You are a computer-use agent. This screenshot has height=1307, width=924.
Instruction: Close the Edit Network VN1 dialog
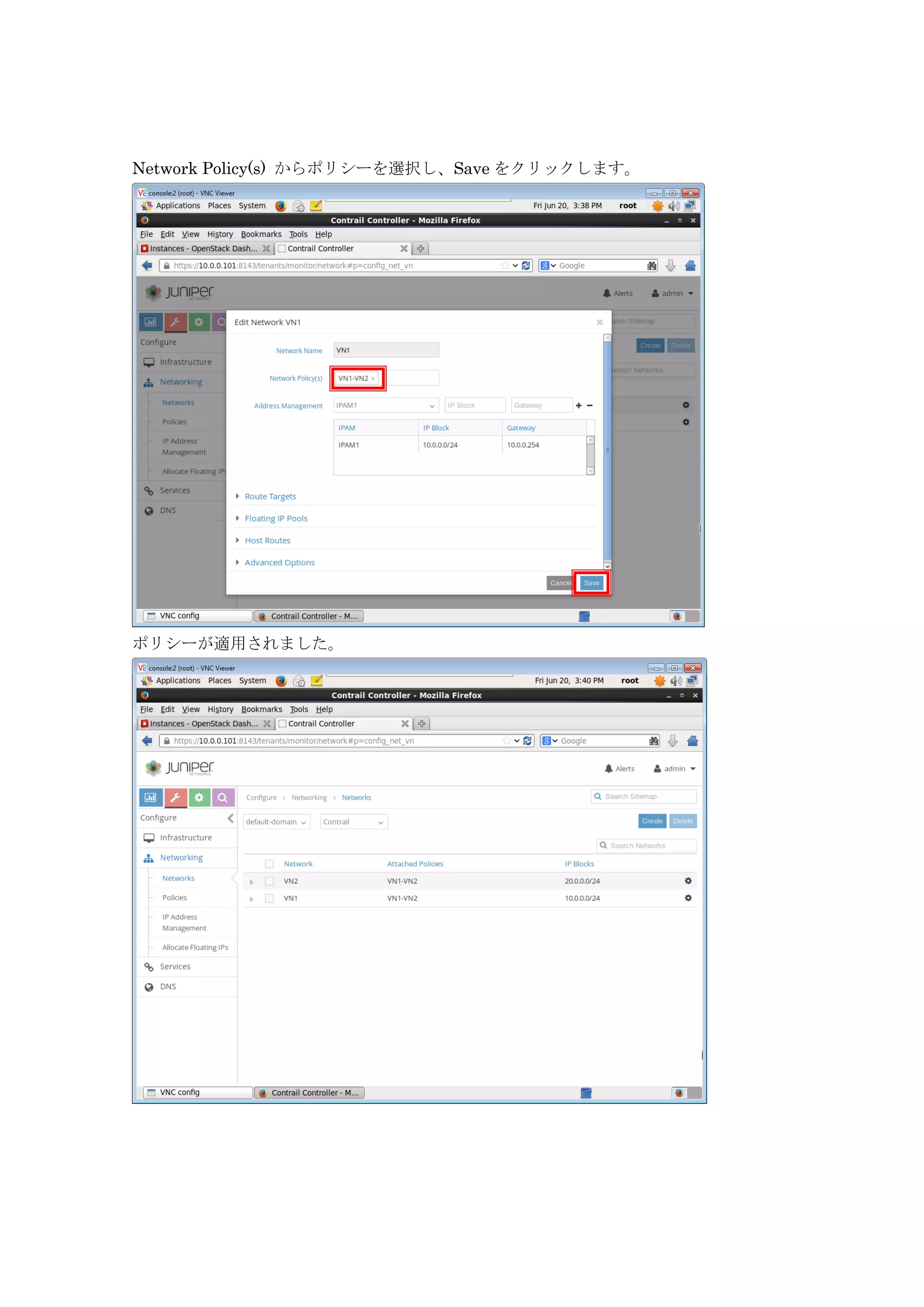(599, 322)
